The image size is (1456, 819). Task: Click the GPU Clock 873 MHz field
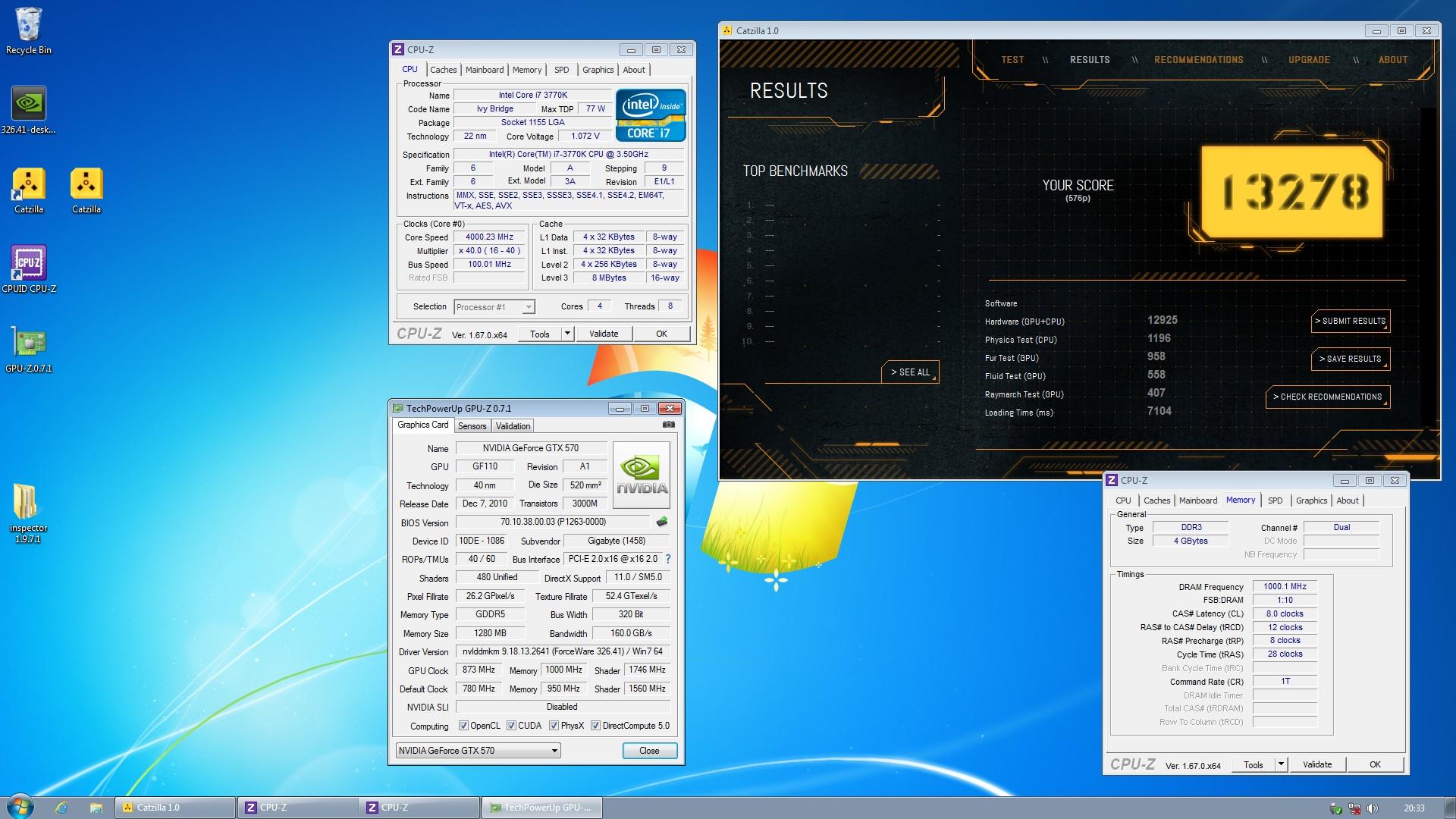pos(479,670)
